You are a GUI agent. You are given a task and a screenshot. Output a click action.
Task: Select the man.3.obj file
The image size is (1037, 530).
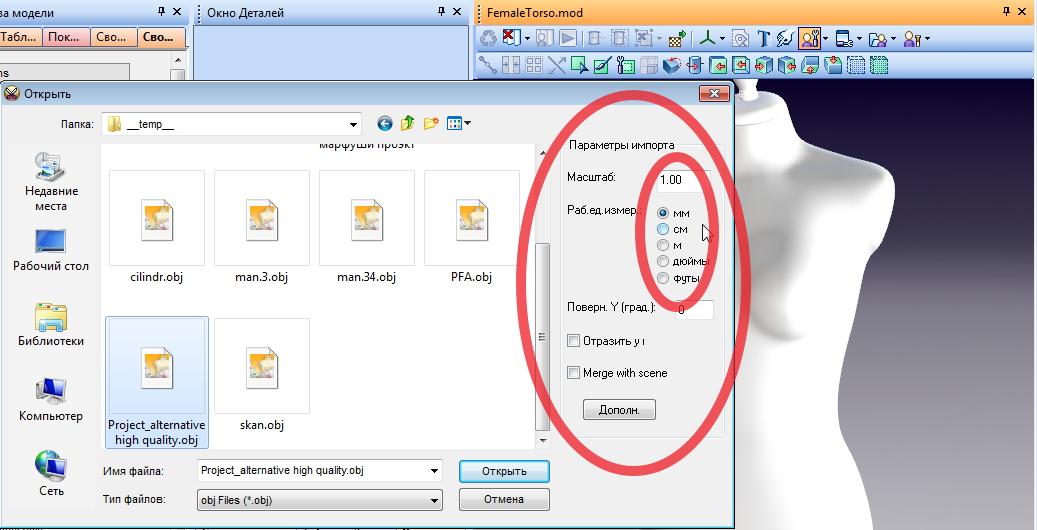[262, 228]
